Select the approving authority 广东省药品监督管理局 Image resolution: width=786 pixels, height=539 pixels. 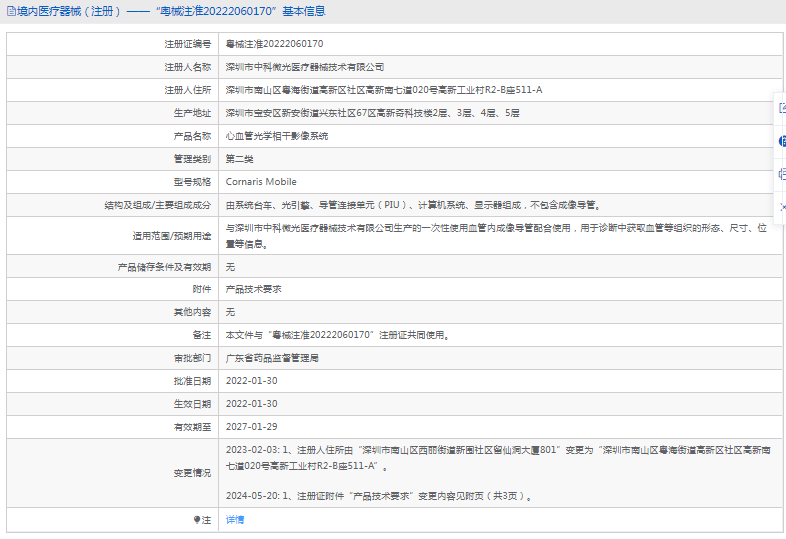tap(272, 358)
